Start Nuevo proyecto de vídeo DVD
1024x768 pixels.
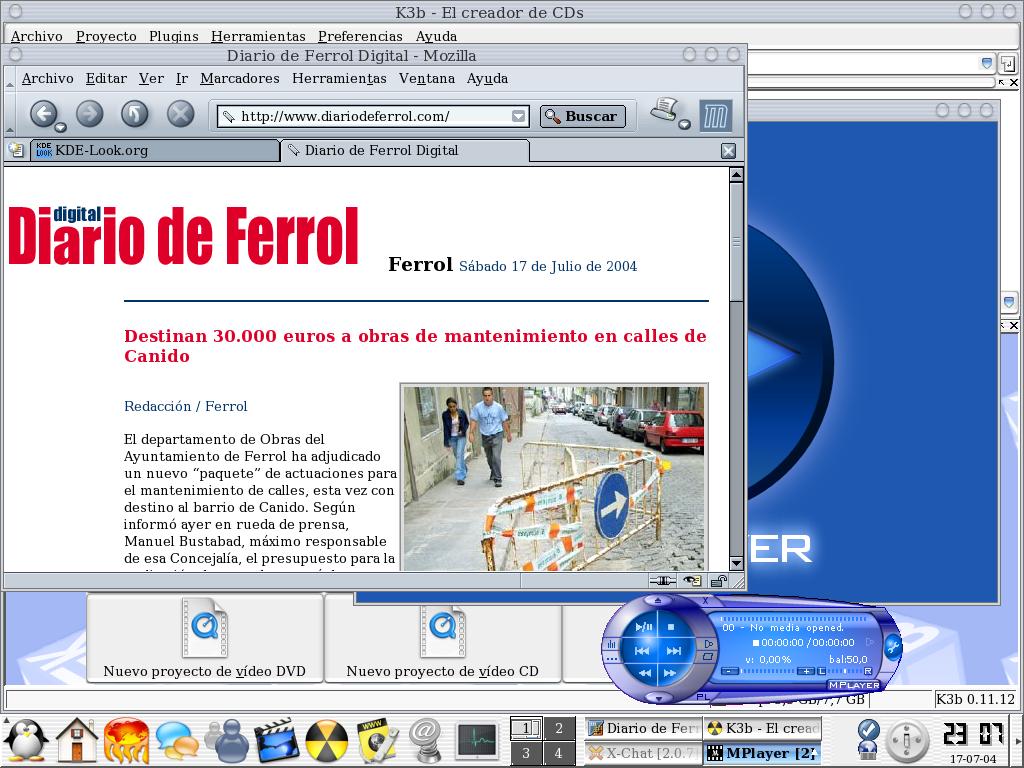click(x=204, y=638)
